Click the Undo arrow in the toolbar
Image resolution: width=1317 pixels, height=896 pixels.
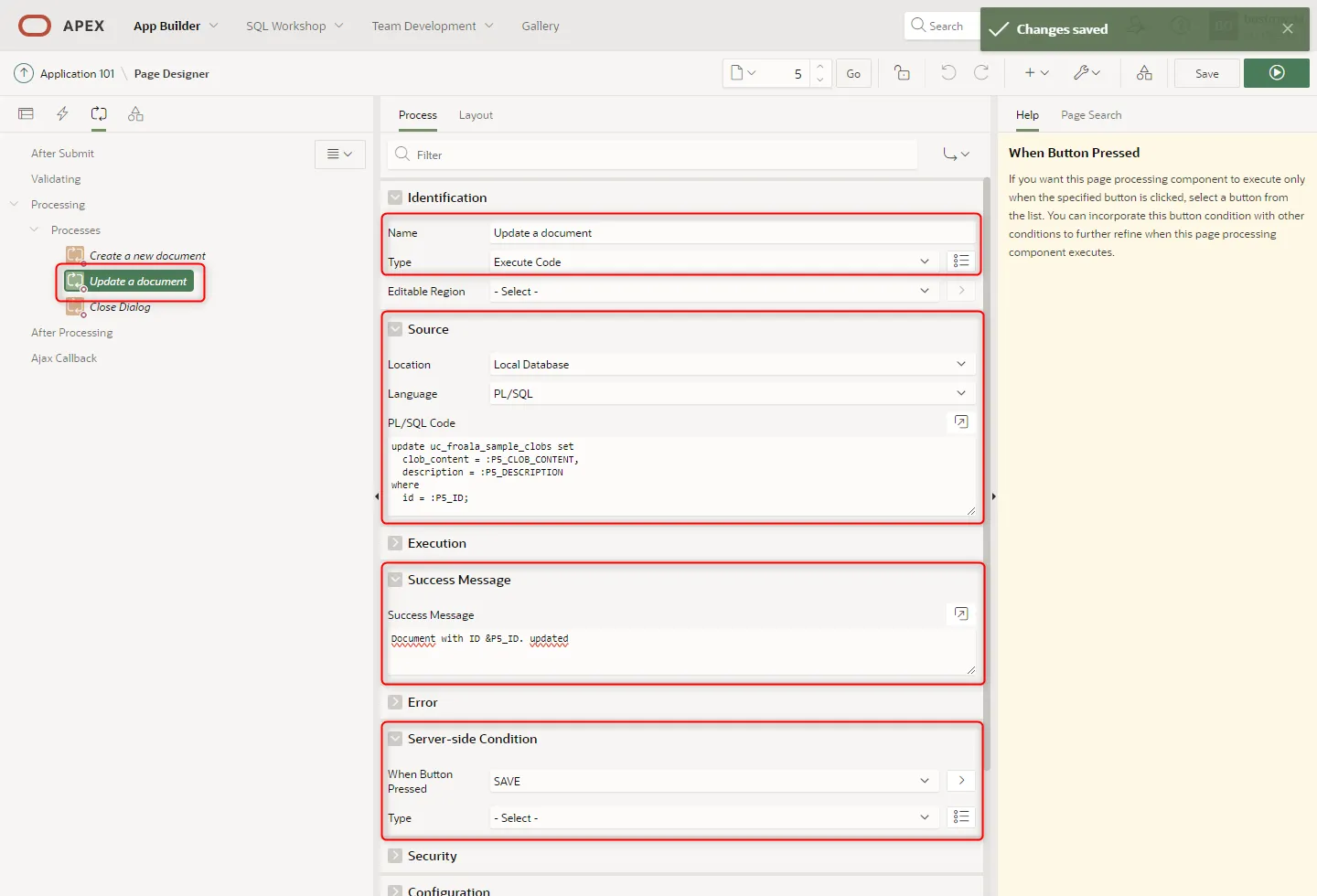coord(948,73)
